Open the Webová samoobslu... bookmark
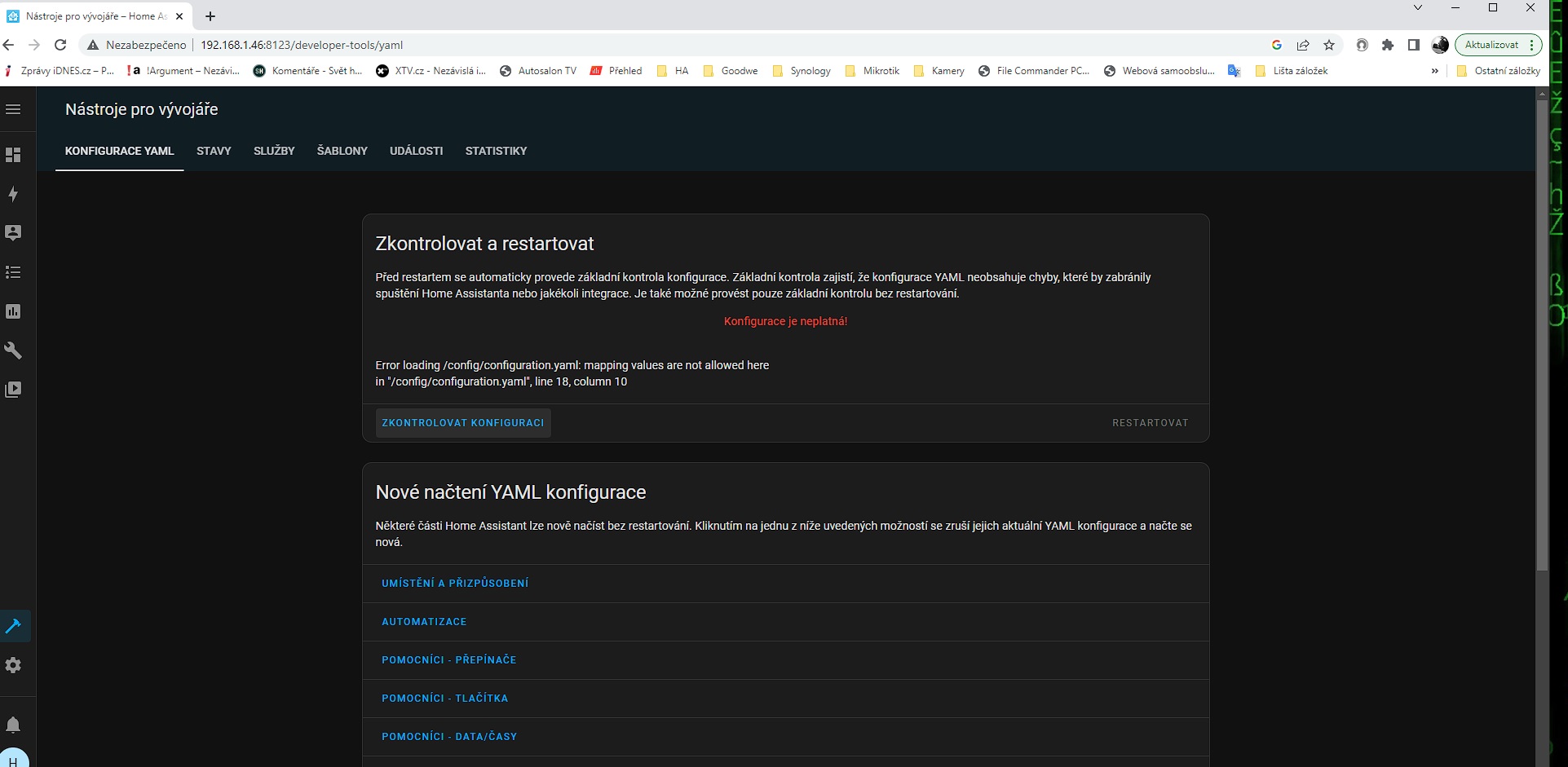1568x767 pixels. tap(1159, 71)
